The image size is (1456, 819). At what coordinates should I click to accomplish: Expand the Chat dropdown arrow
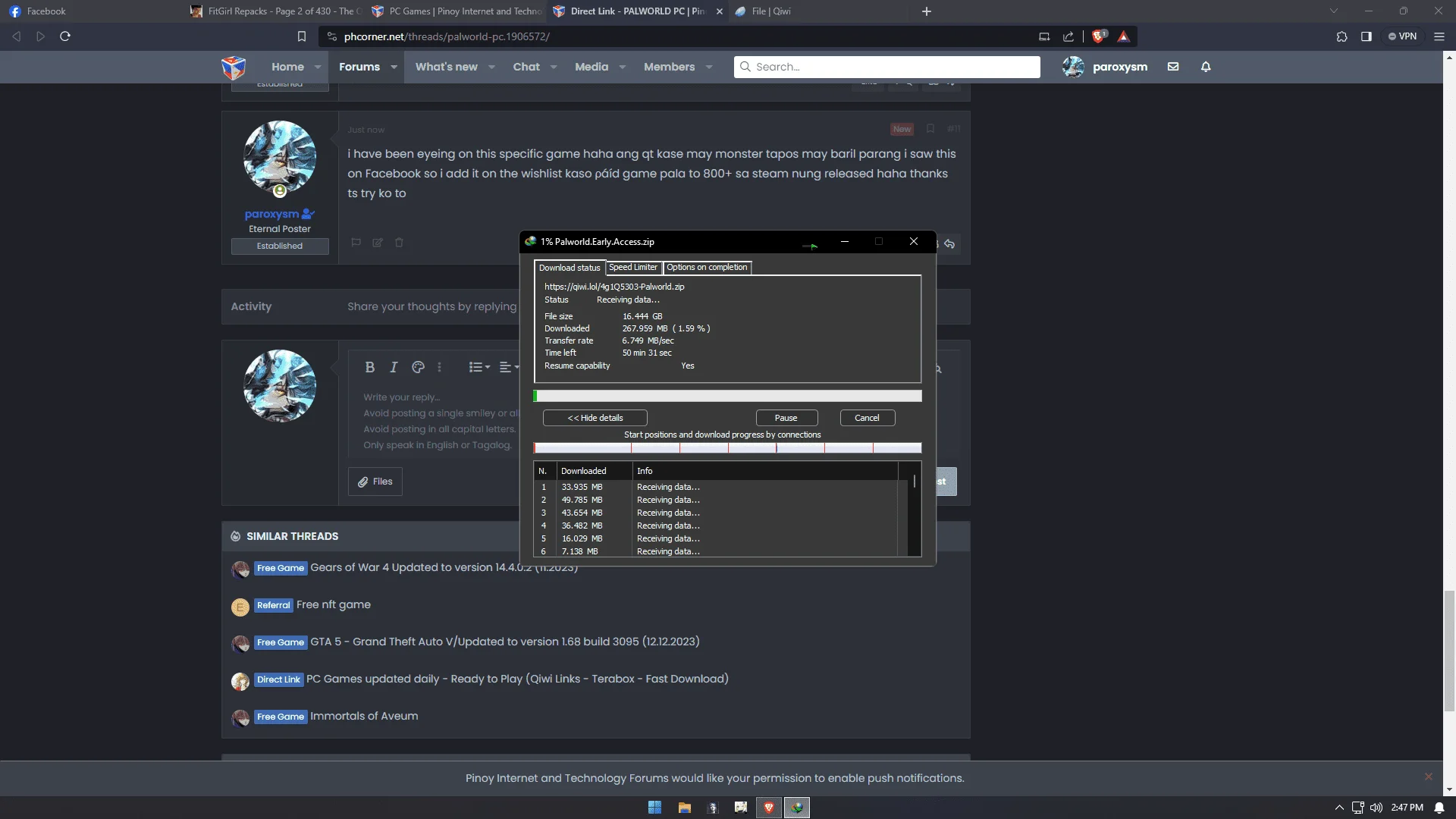(554, 67)
